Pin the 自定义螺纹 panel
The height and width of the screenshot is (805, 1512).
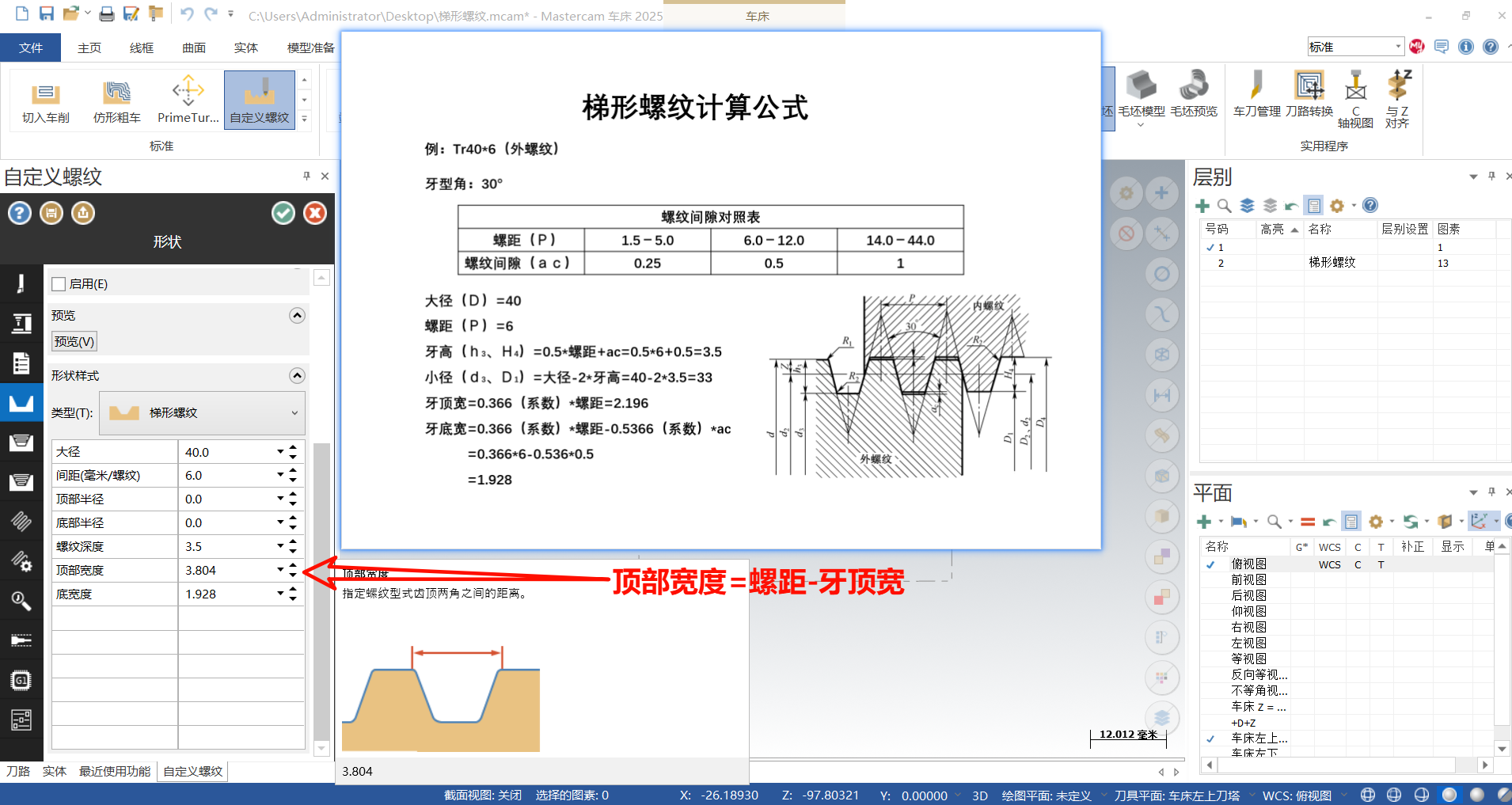pos(306,176)
